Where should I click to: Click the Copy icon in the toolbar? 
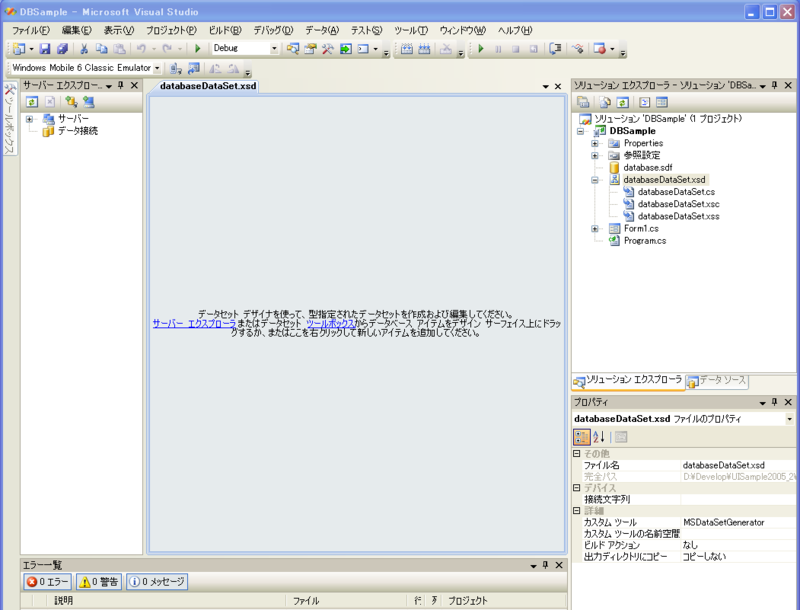102,49
